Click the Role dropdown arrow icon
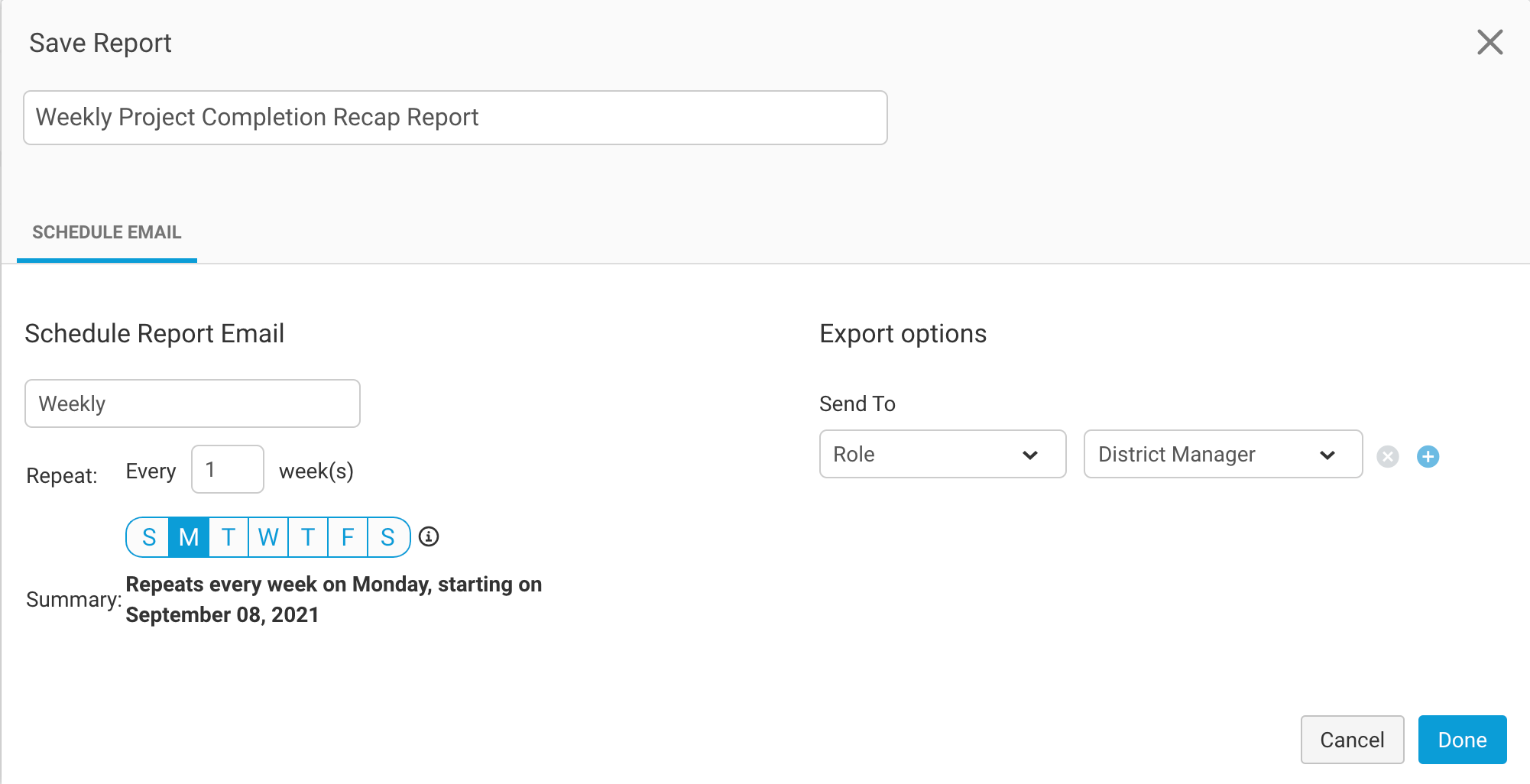This screenshot has width=1530, height=784. [1030, 455]
